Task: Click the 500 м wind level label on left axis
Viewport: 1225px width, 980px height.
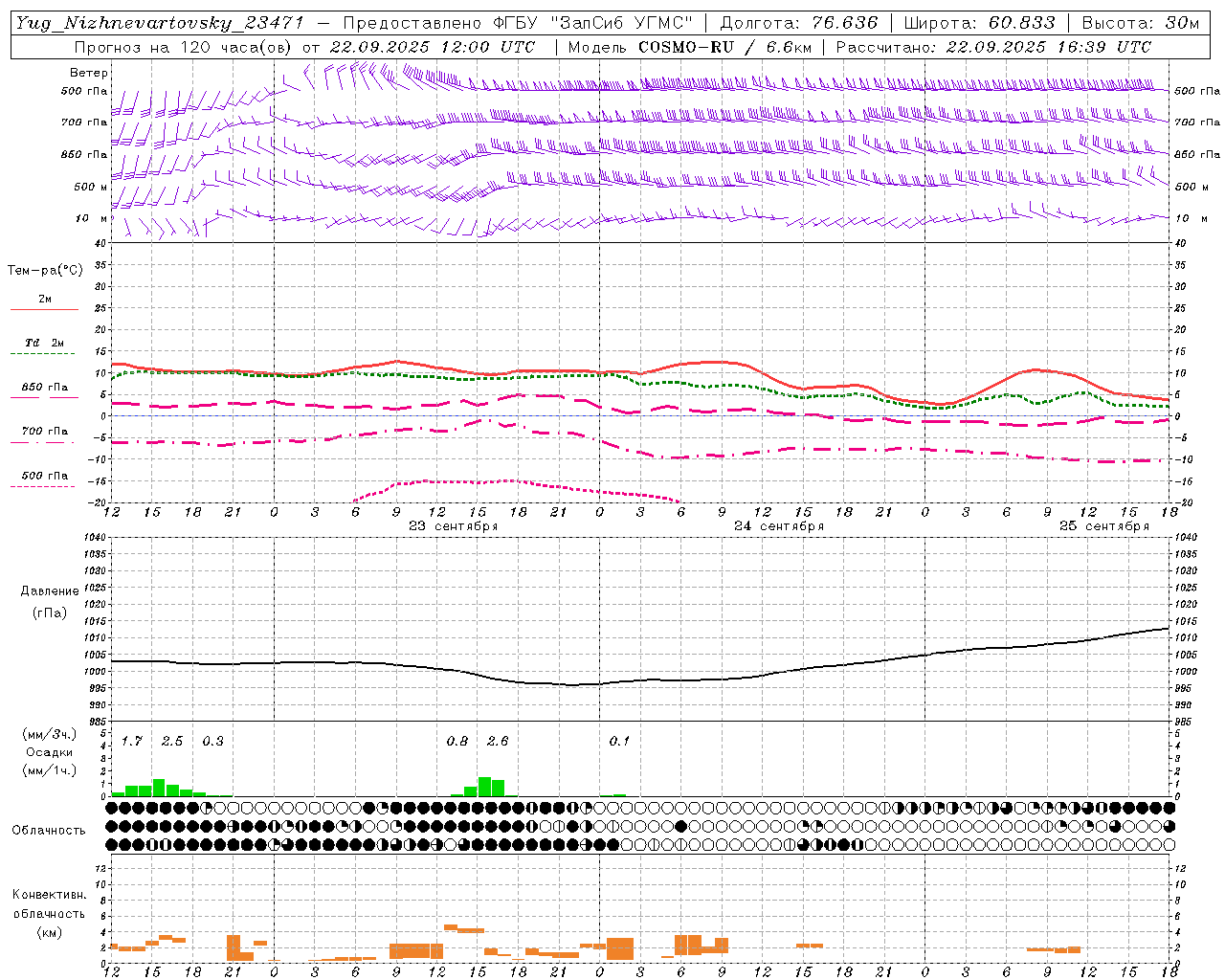Action: (90, 187)
